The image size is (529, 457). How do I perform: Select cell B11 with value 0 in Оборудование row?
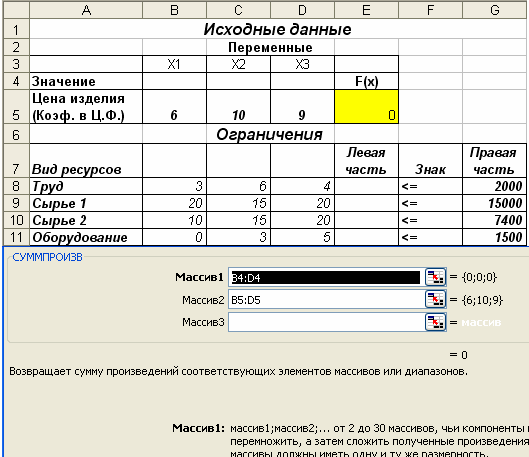174,237
